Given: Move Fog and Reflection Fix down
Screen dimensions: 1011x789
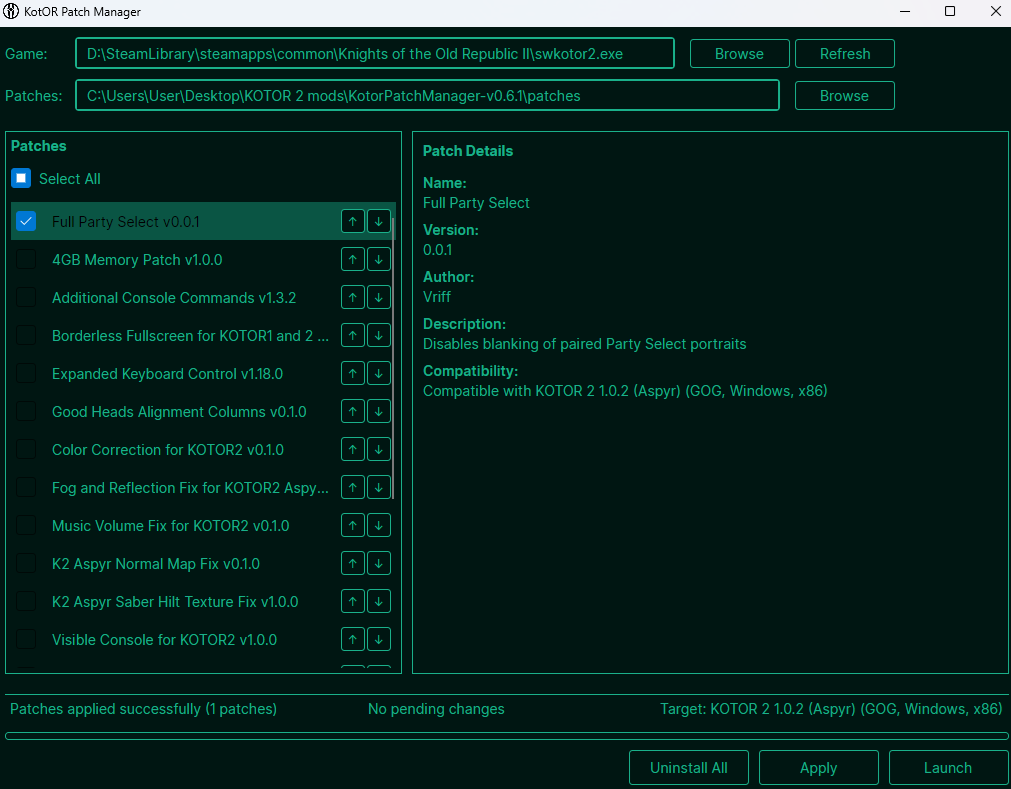Looking at the screenshot, I should click(x=378, y=487).
